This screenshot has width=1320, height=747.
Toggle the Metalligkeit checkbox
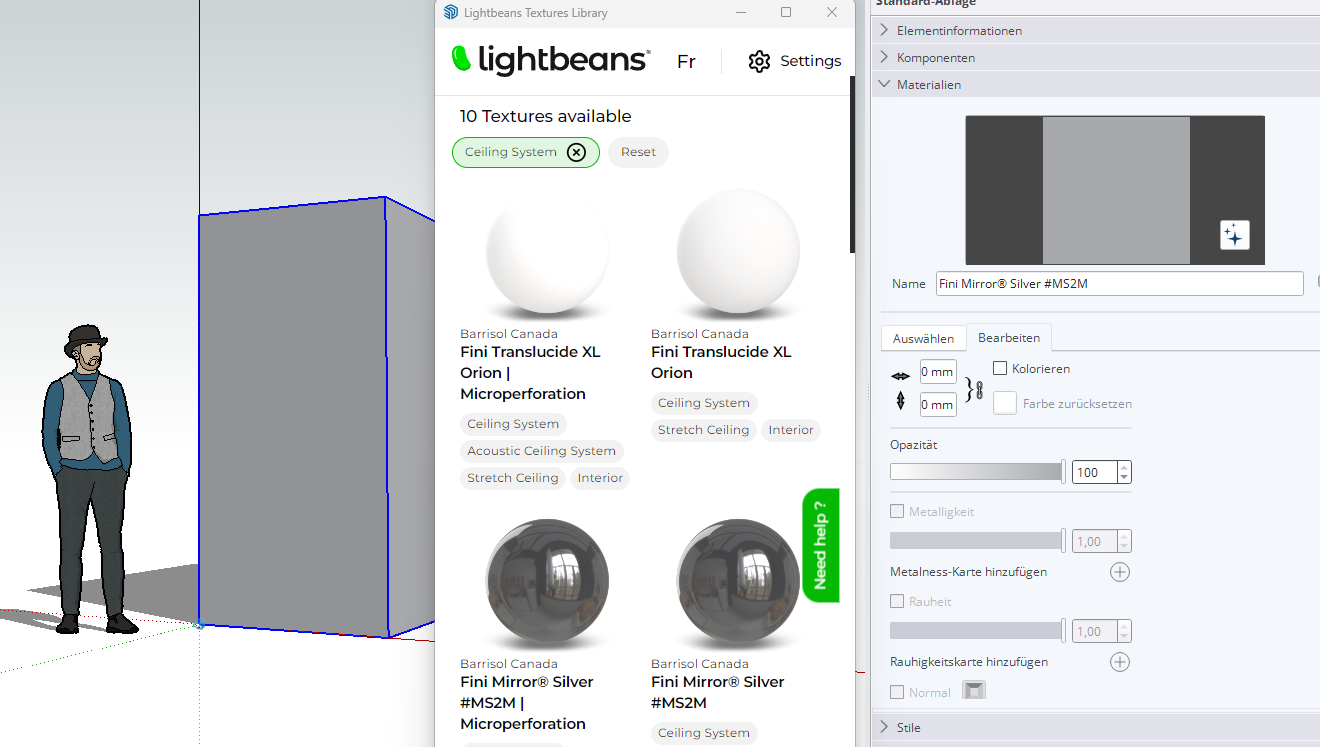pyautogui.click(x=897, y=512)
